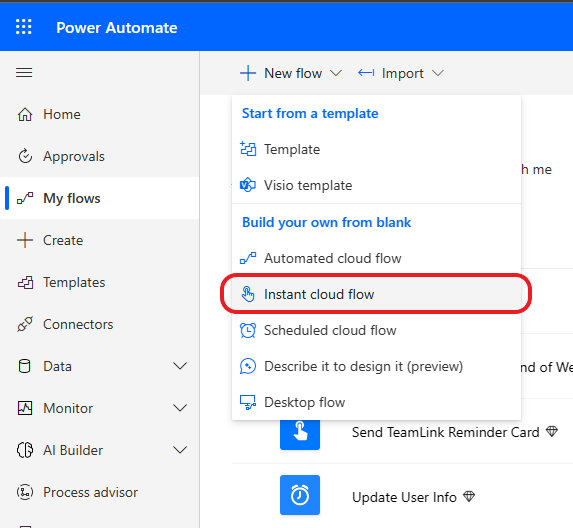Click the Process advisor icon
Image resolution: width=573 pixels, height=528 pixels.
(x=25, y=492)
